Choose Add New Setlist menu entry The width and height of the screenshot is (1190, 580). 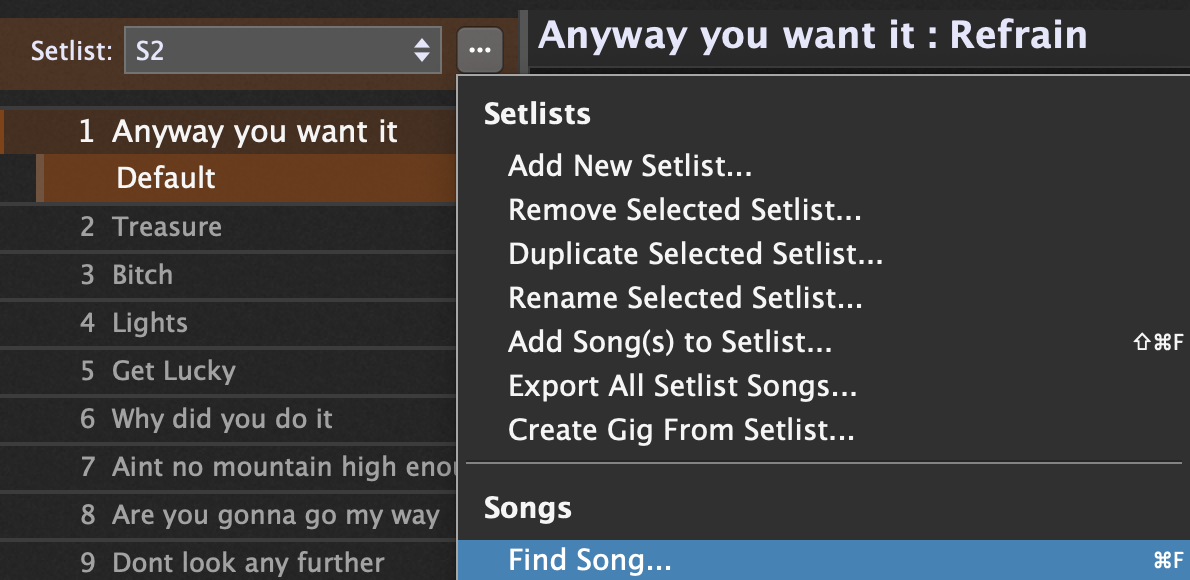pyautogui.click(x=630, y=165)
